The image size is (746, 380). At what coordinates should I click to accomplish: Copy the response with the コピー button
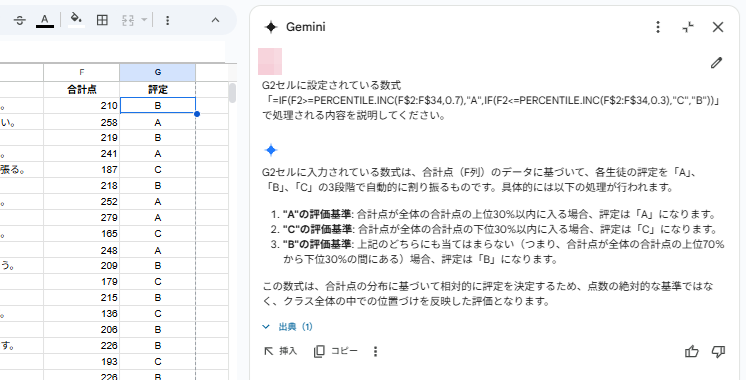tap(335, 351)
